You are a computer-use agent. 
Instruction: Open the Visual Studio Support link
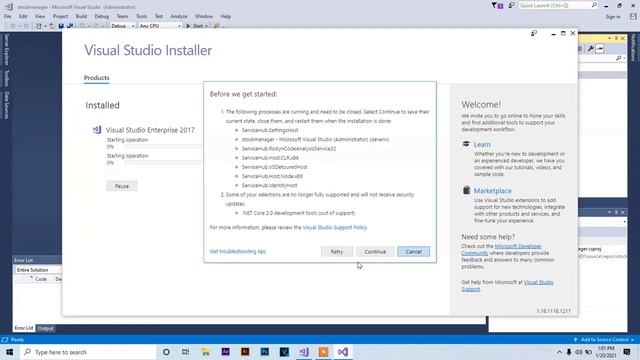[507, 286]
